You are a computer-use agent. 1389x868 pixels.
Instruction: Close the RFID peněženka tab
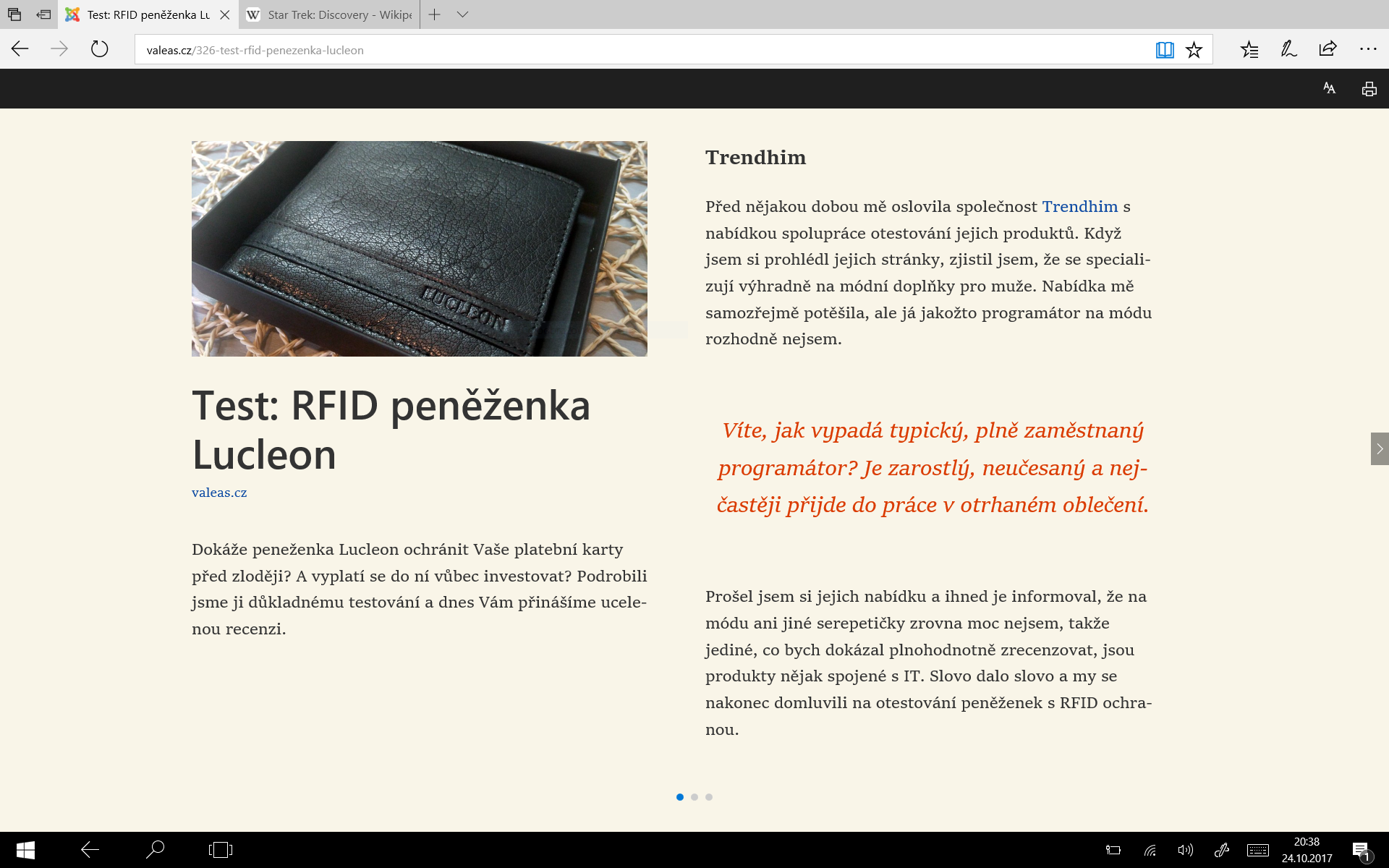(x=224, y=14)
